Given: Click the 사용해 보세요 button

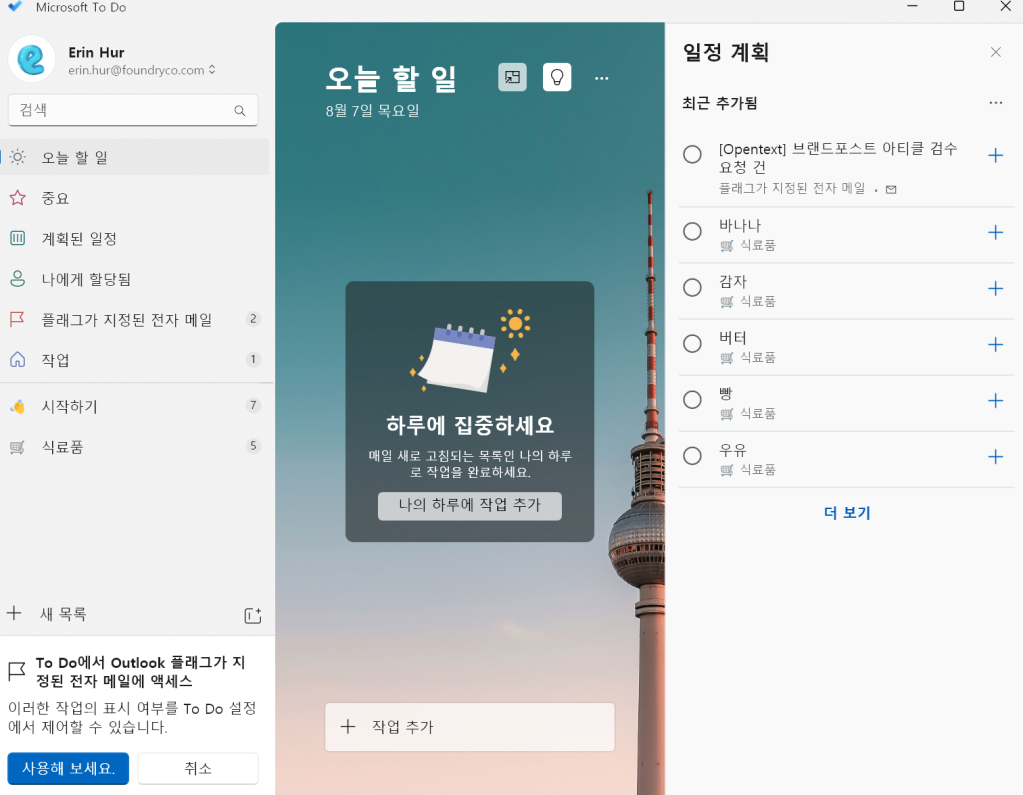Looking at the screenshot, I should pos(68,768).
